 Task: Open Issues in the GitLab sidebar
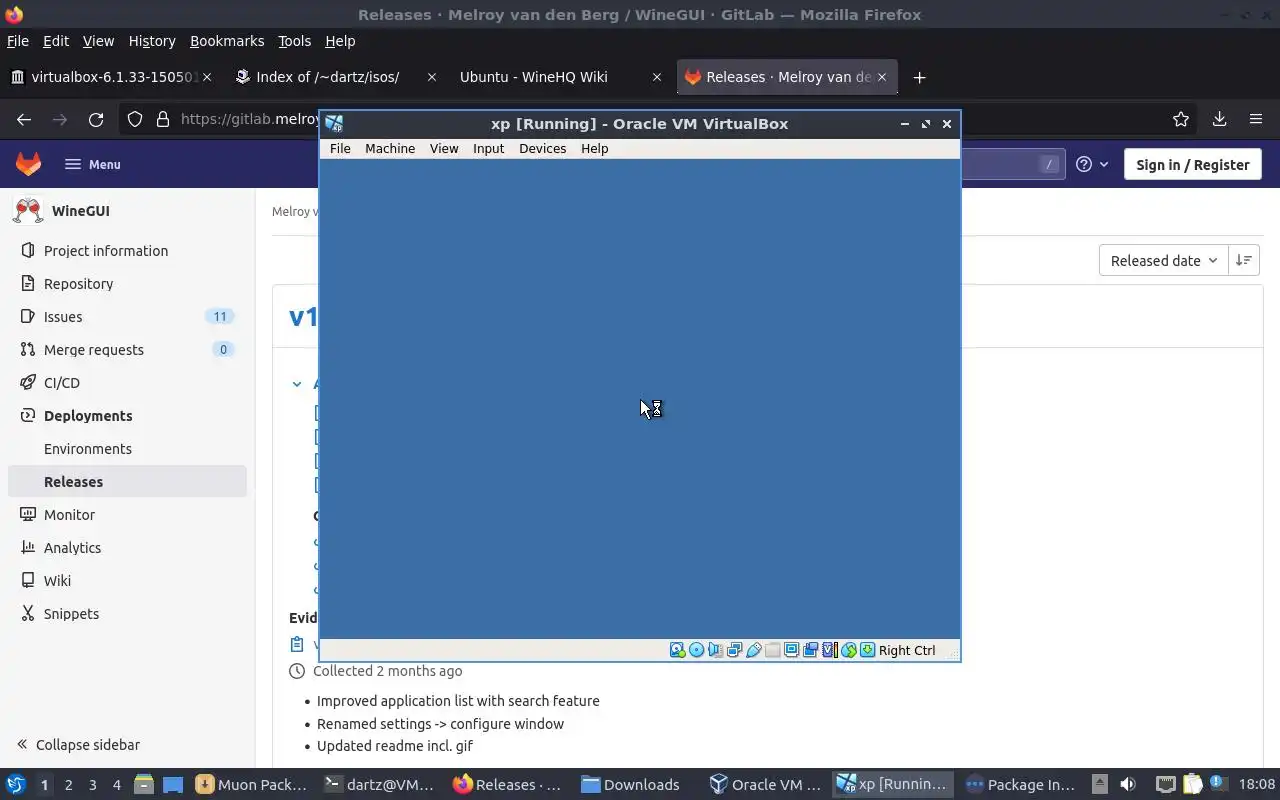127,317
